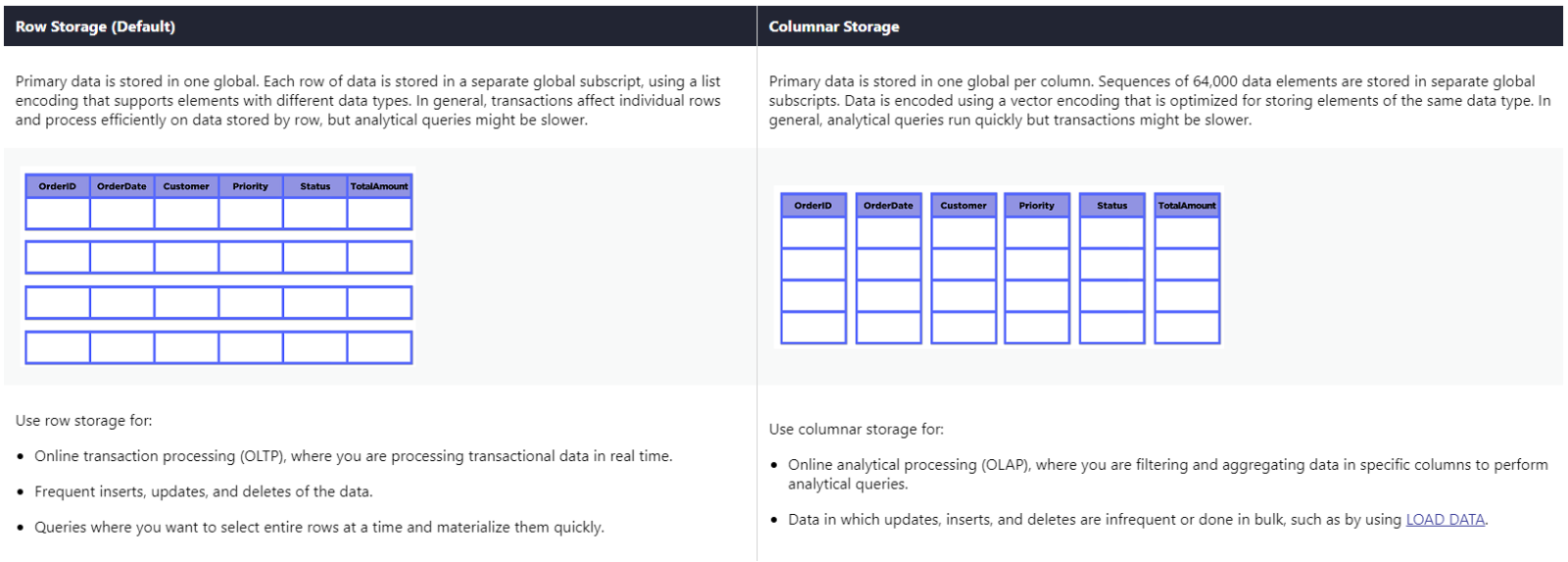
Task: Select Status column header in columnar diagram
Action: 1111,206
